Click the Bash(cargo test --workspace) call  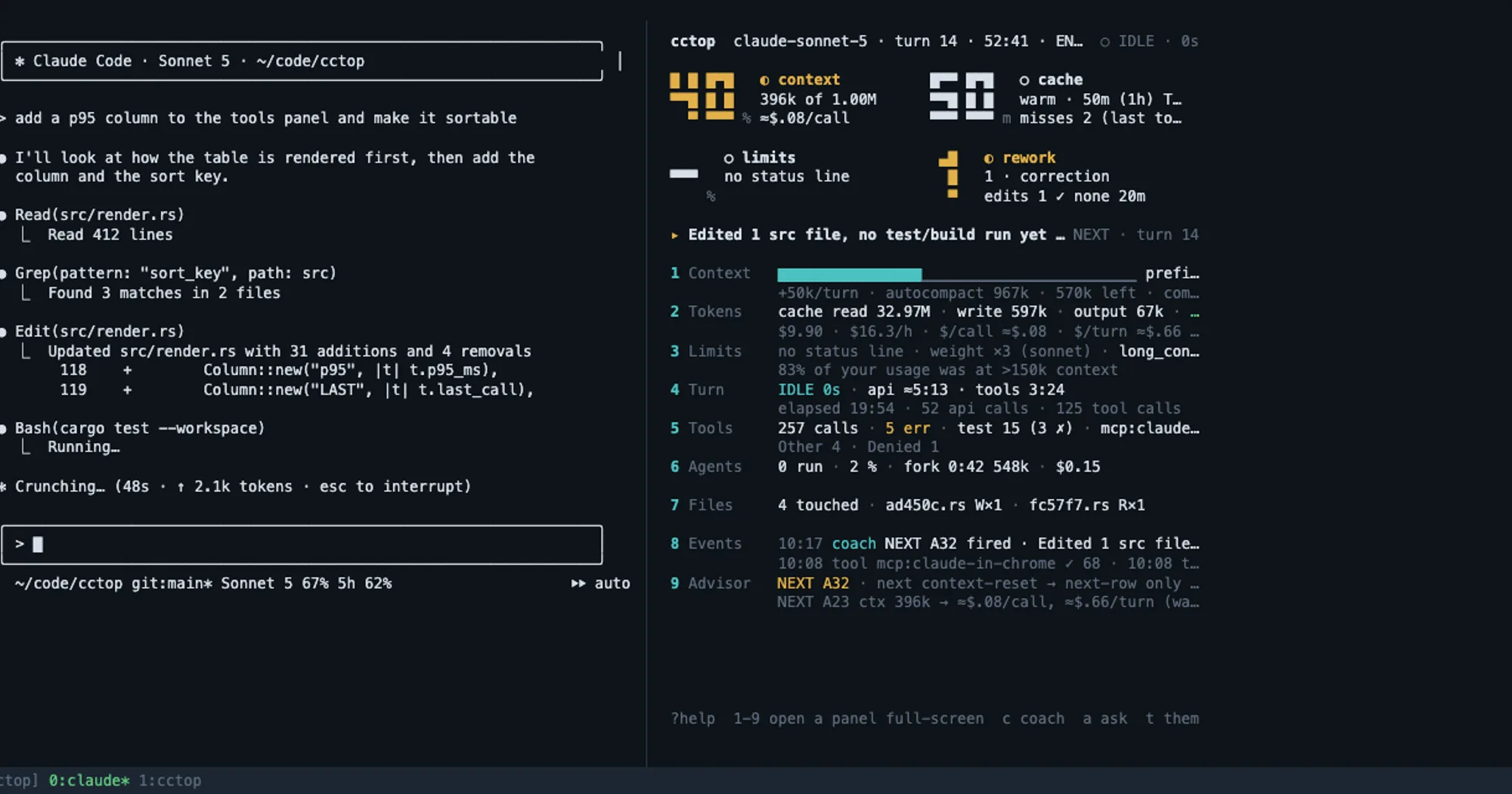[x=140, y=428]
